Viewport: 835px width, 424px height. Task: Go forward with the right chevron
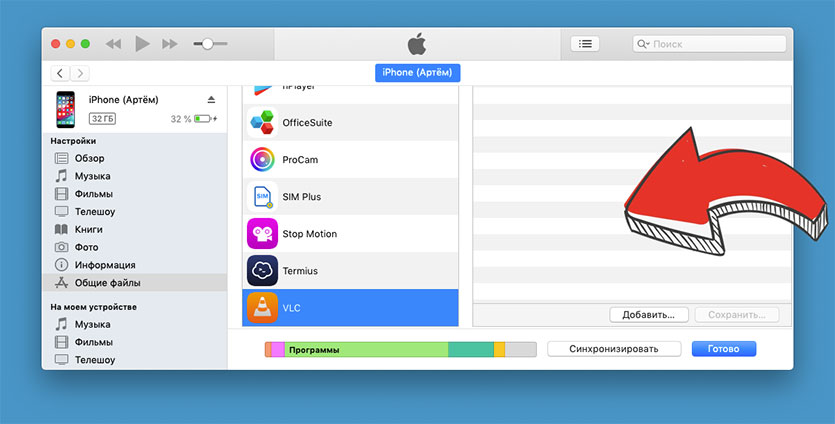80,73
